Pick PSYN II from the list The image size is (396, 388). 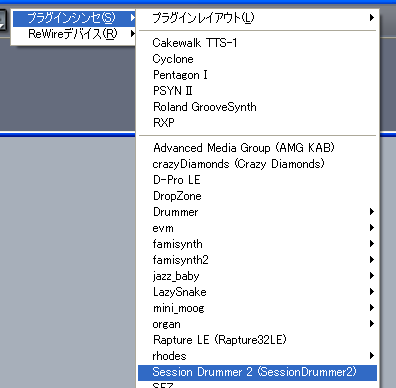click(257, 91)
